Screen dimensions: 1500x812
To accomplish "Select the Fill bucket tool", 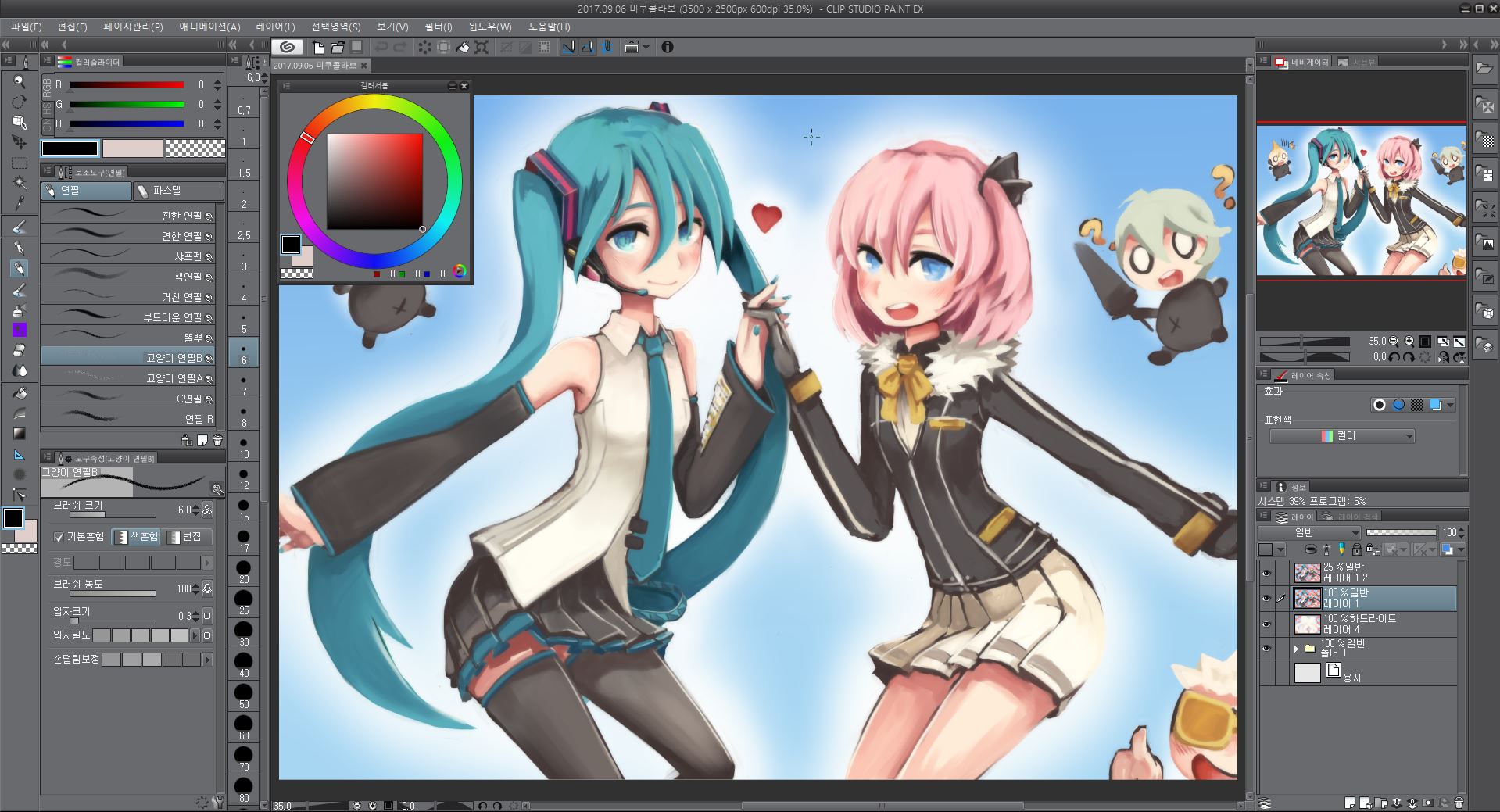I will (20, 393).
